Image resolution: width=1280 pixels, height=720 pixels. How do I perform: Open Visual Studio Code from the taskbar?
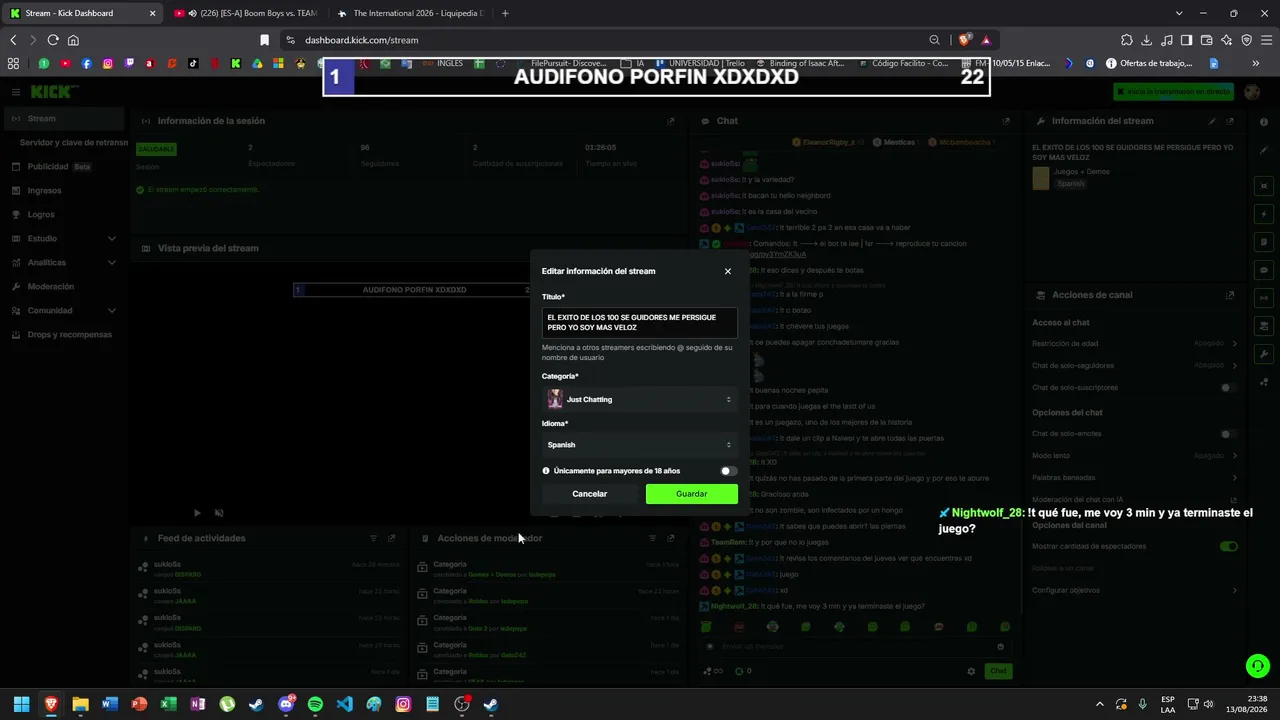(x=344, y=704)
